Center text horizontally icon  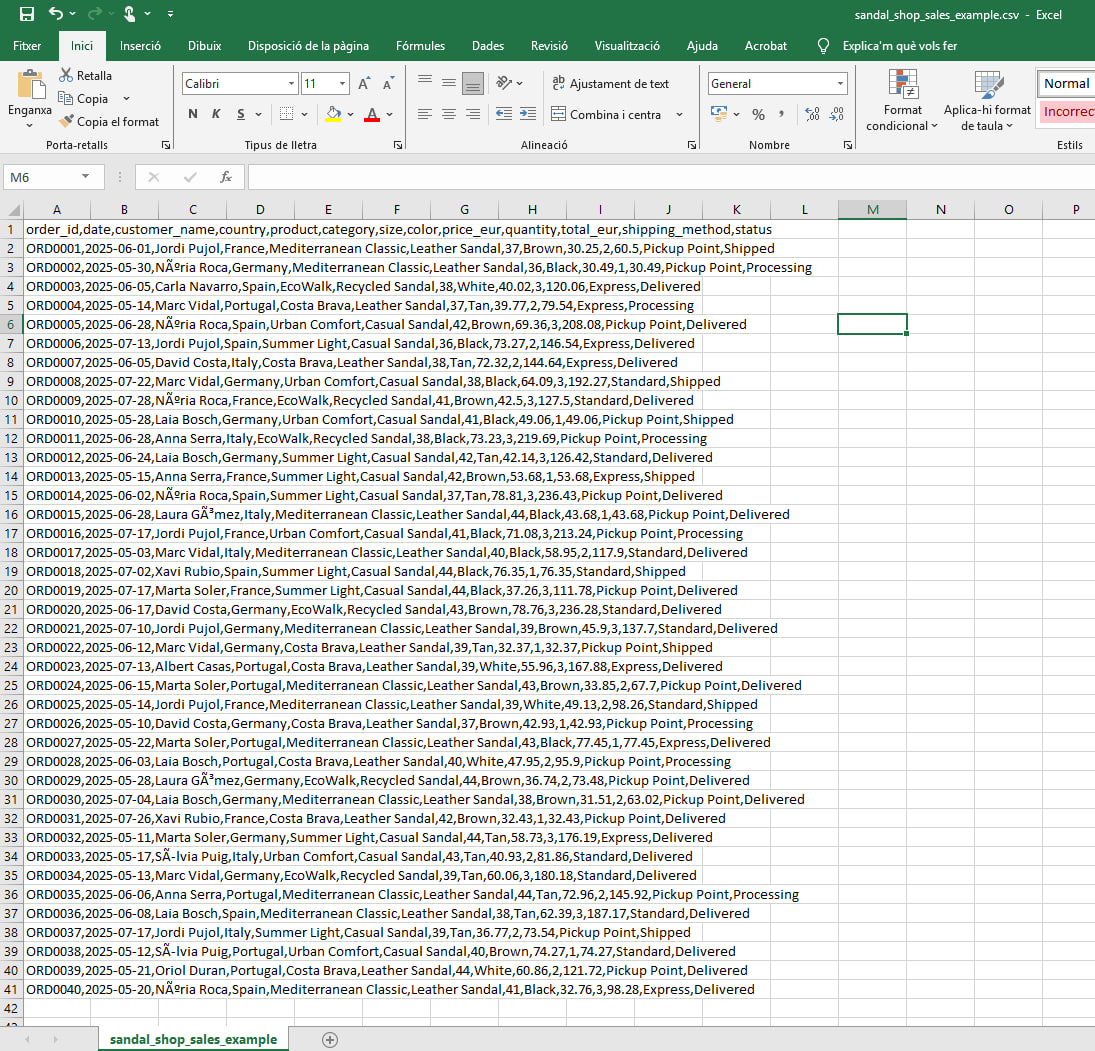tap(449, 114)
